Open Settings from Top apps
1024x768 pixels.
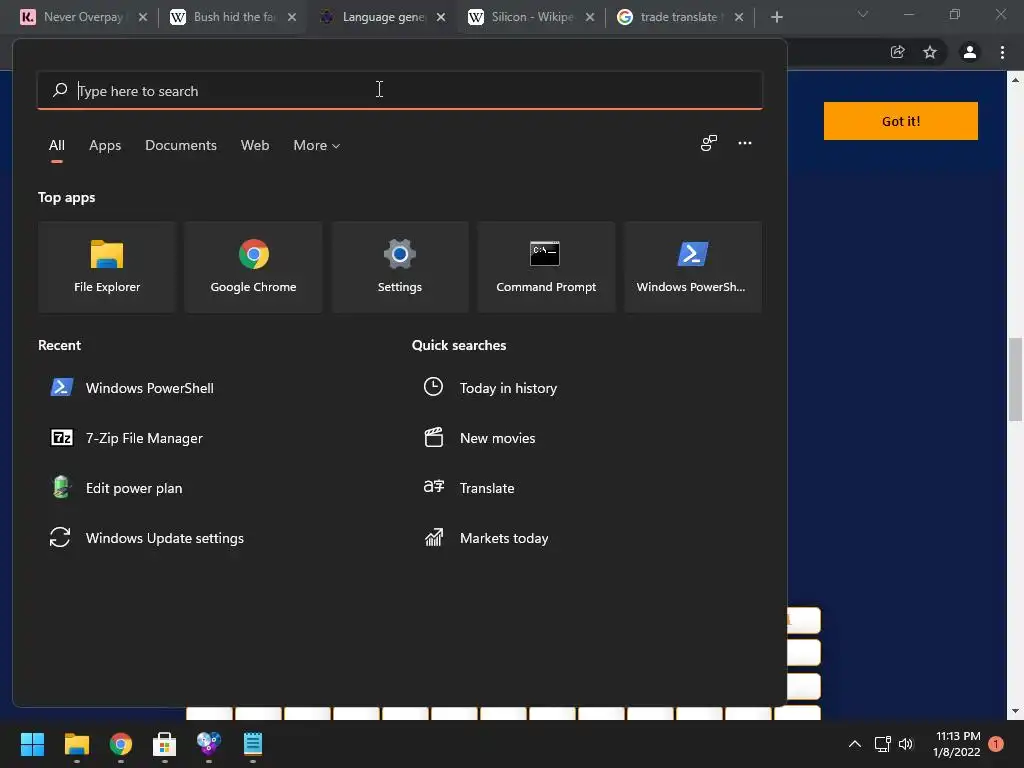click(400, 266)
